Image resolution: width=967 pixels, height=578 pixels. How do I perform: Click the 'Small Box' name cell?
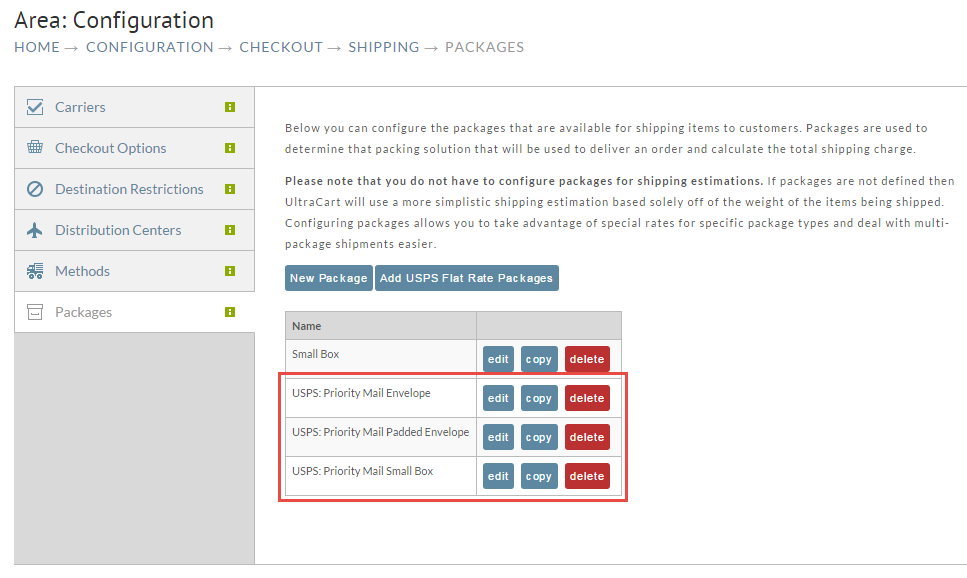(x=381, y=358)
